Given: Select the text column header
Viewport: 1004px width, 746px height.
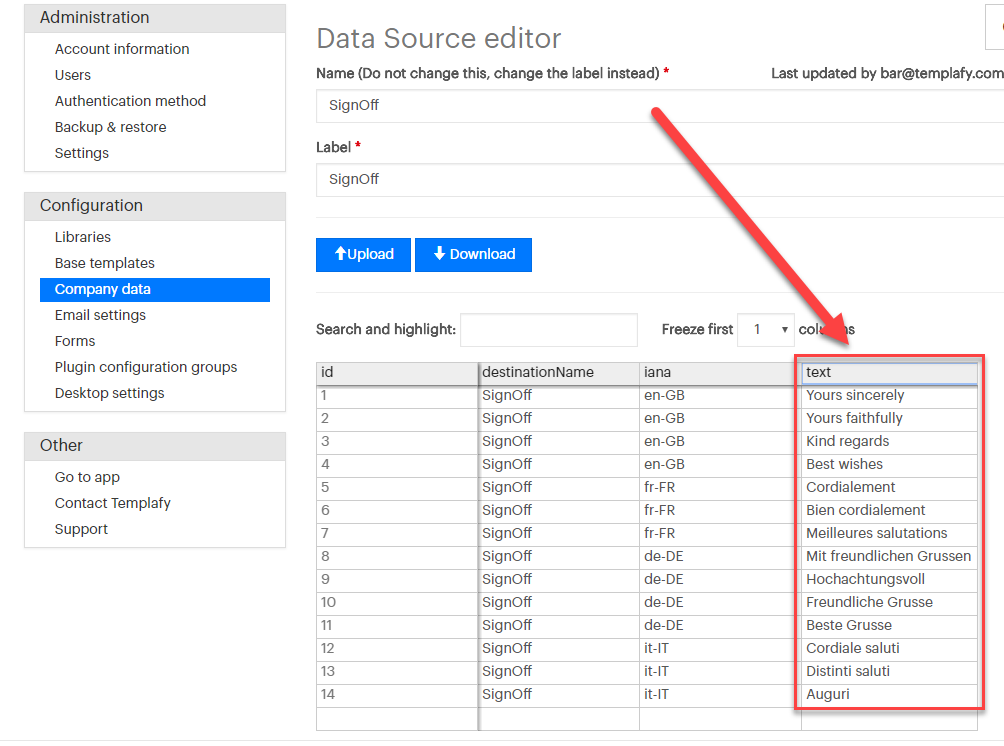Looking at the screenshot, I should (x=889, y=373).
